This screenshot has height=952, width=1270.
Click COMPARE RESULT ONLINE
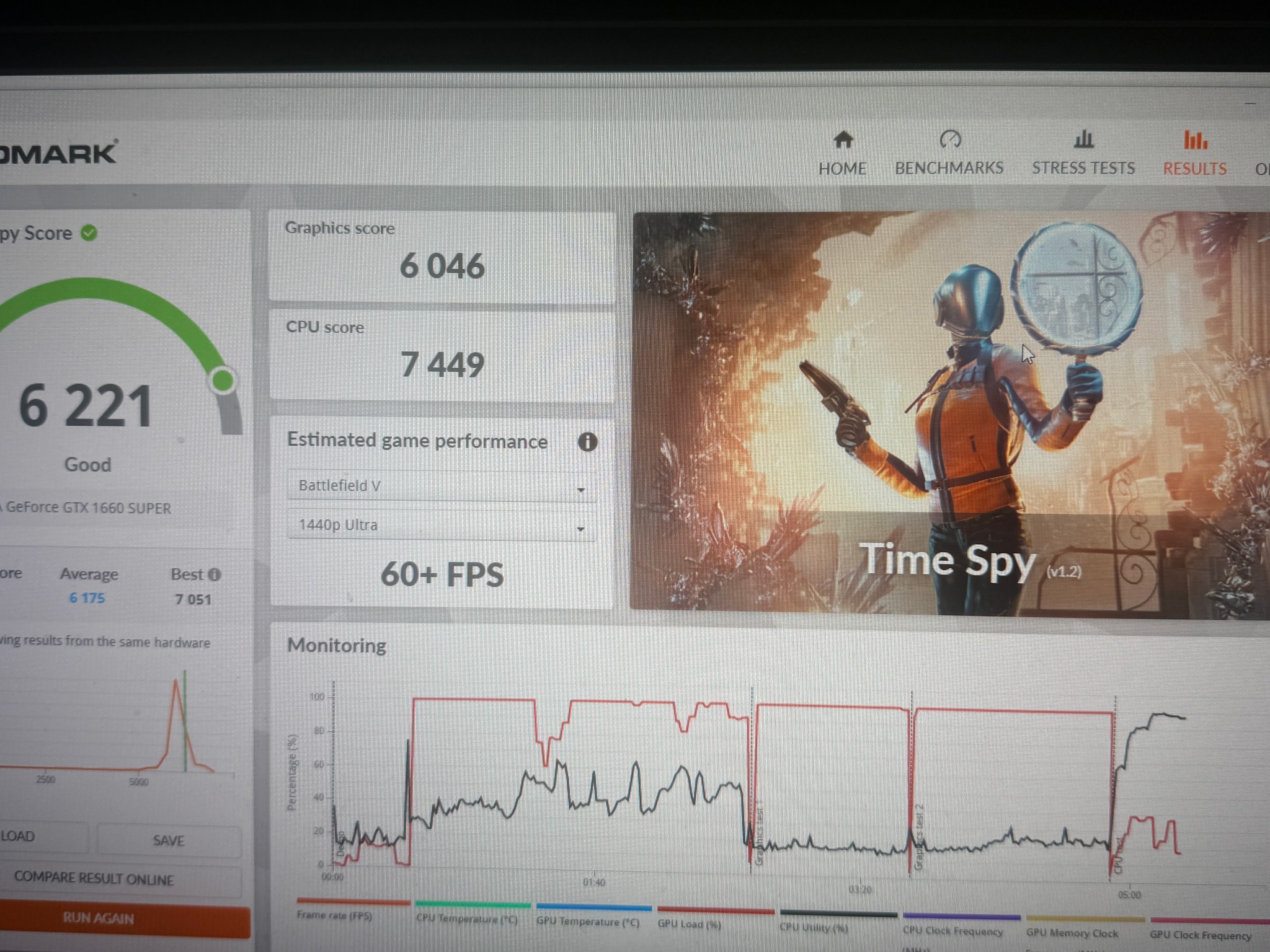click(94, 879)
